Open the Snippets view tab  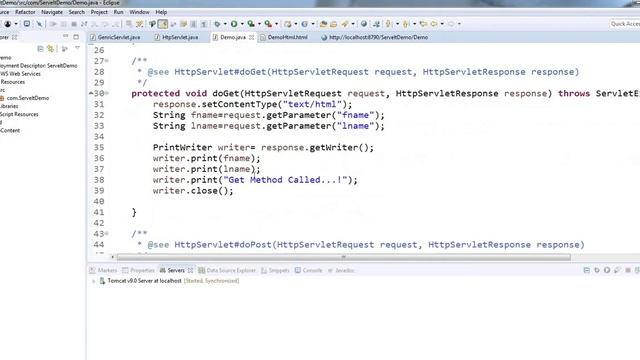point(275,270)
